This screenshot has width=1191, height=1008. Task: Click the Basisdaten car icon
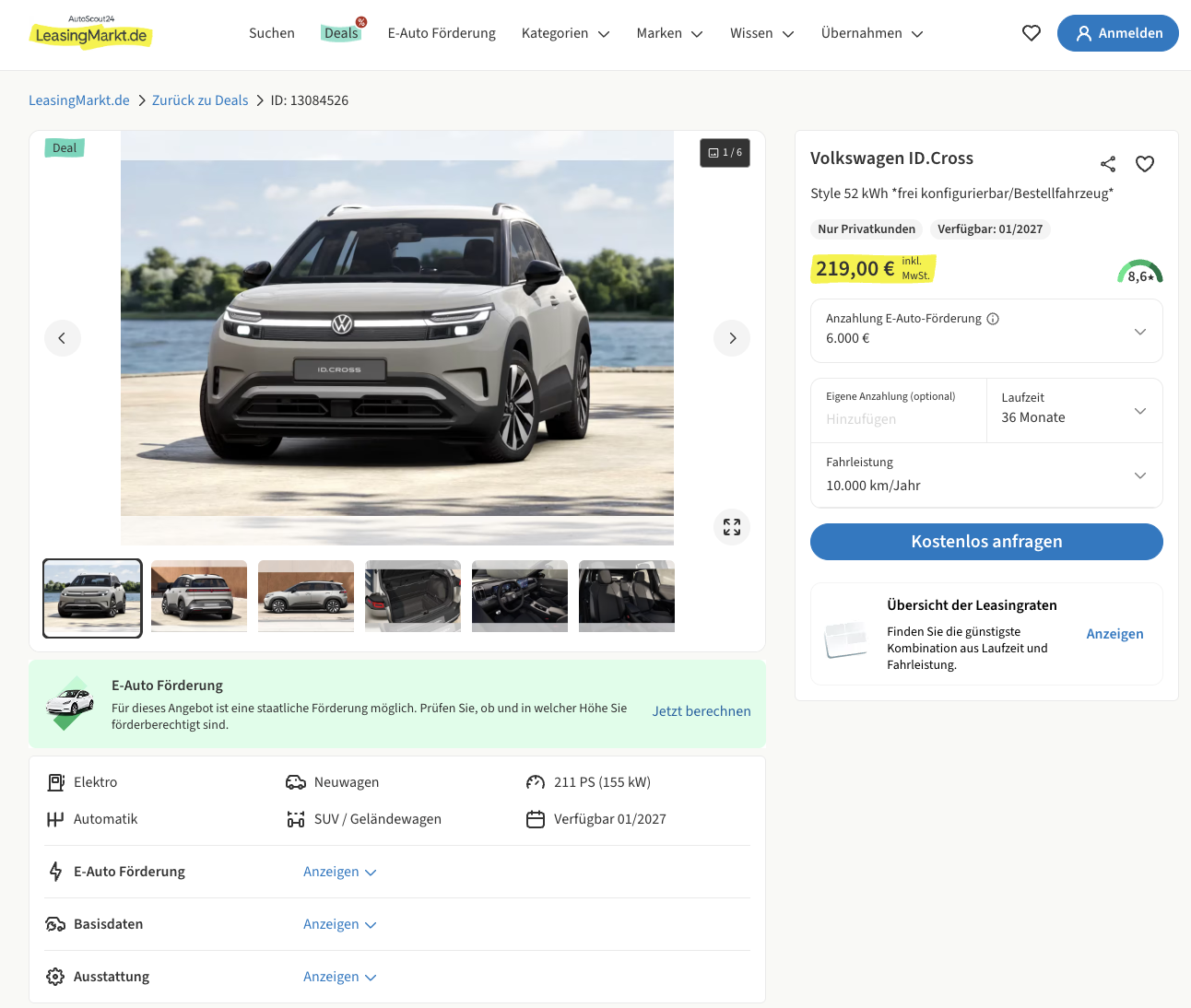tap(55, 924)
